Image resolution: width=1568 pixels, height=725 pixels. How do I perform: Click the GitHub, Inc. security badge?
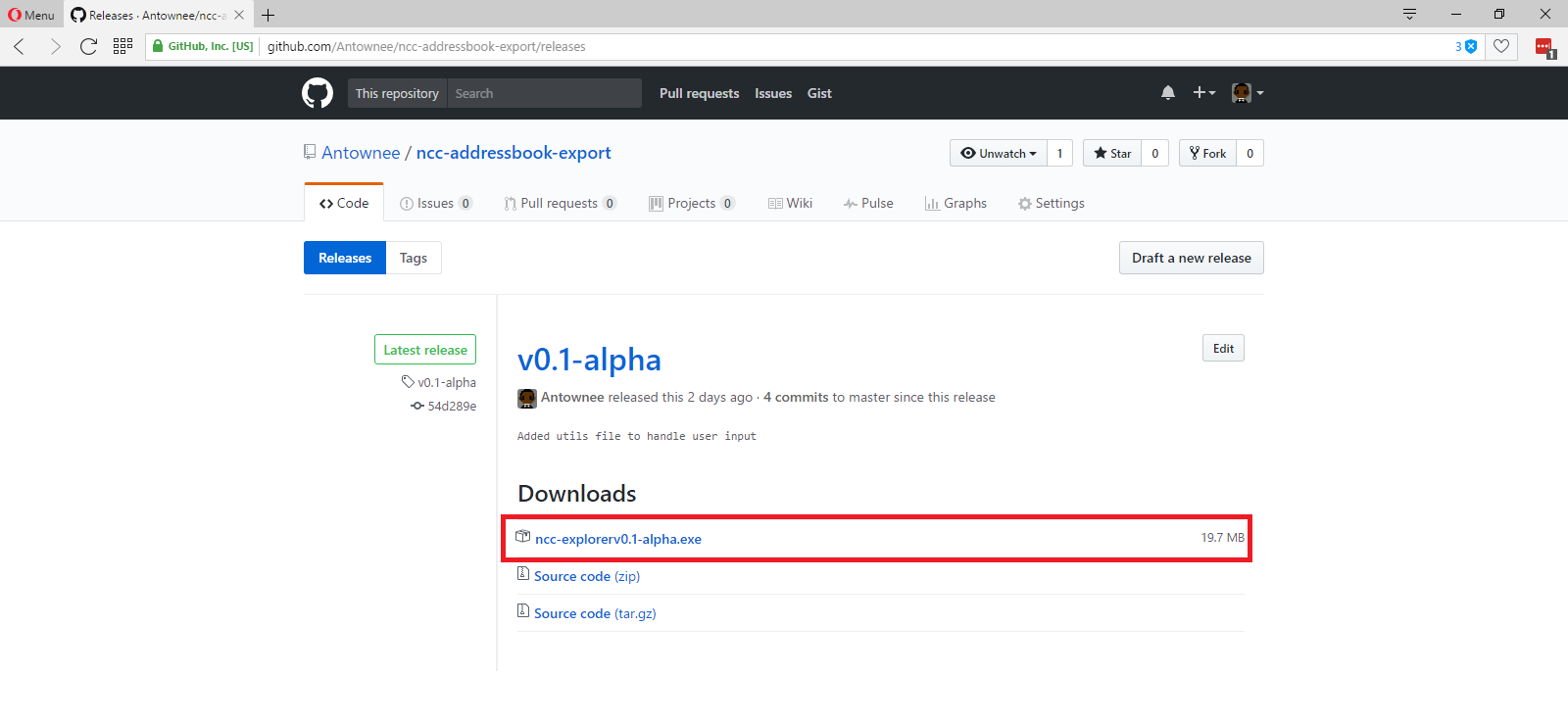coord(203,46)
